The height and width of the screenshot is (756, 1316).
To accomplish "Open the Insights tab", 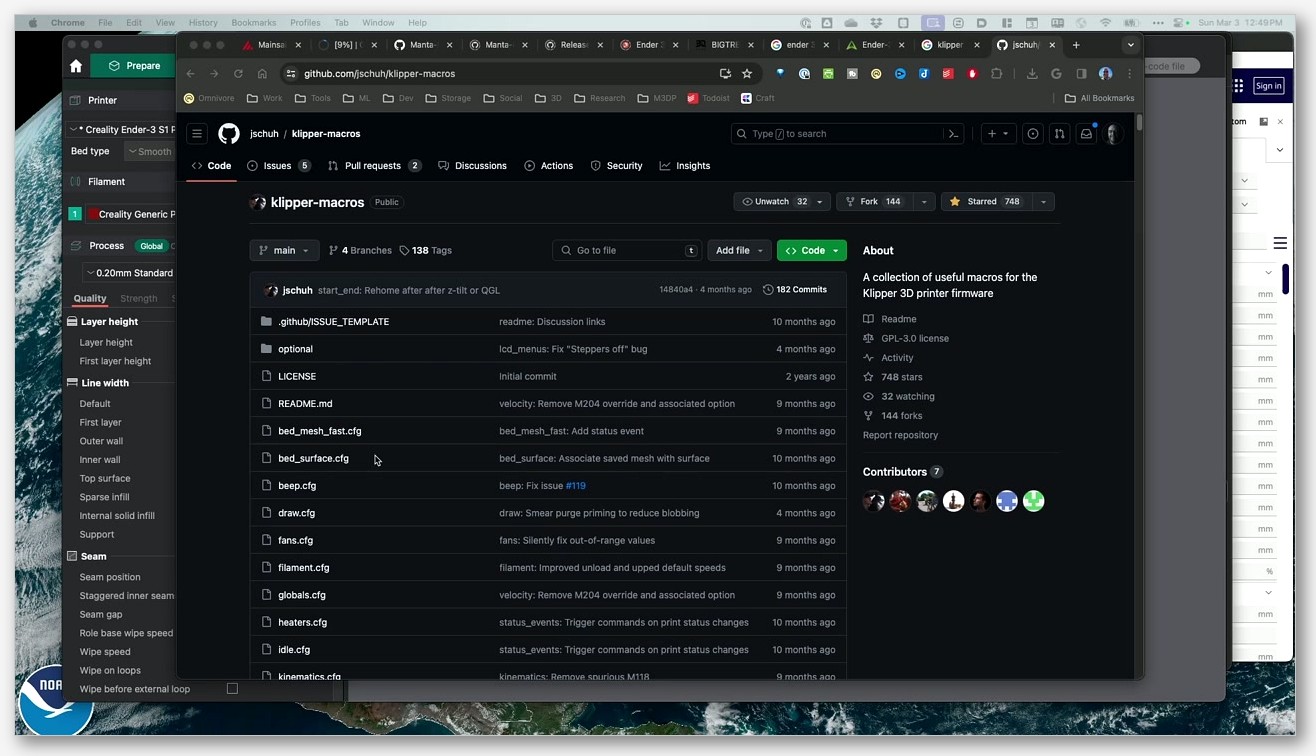I will click(x=685, y=166).
